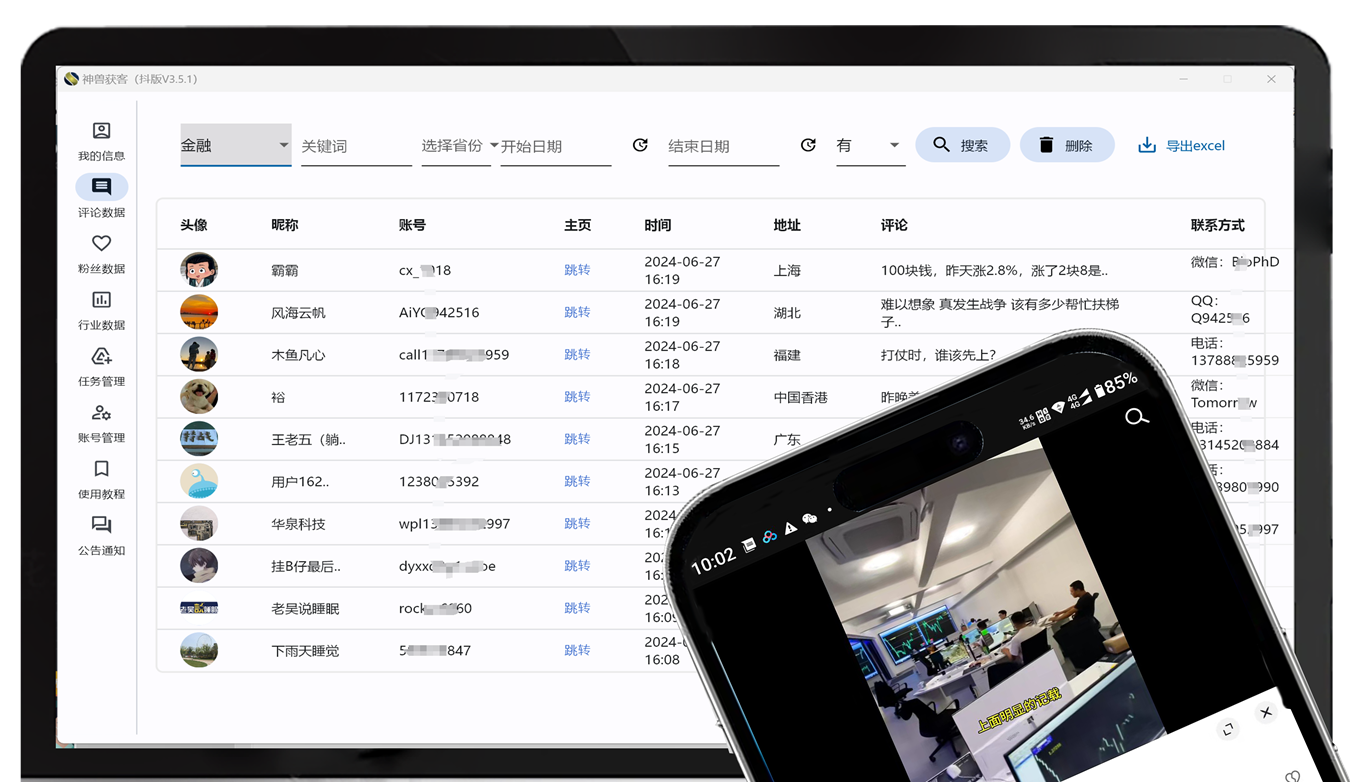The width and height of the screenshot is (1350, 782).
Task: Click 跳转 link in 老吴说睡眠 row
Action: pos(577,607)
